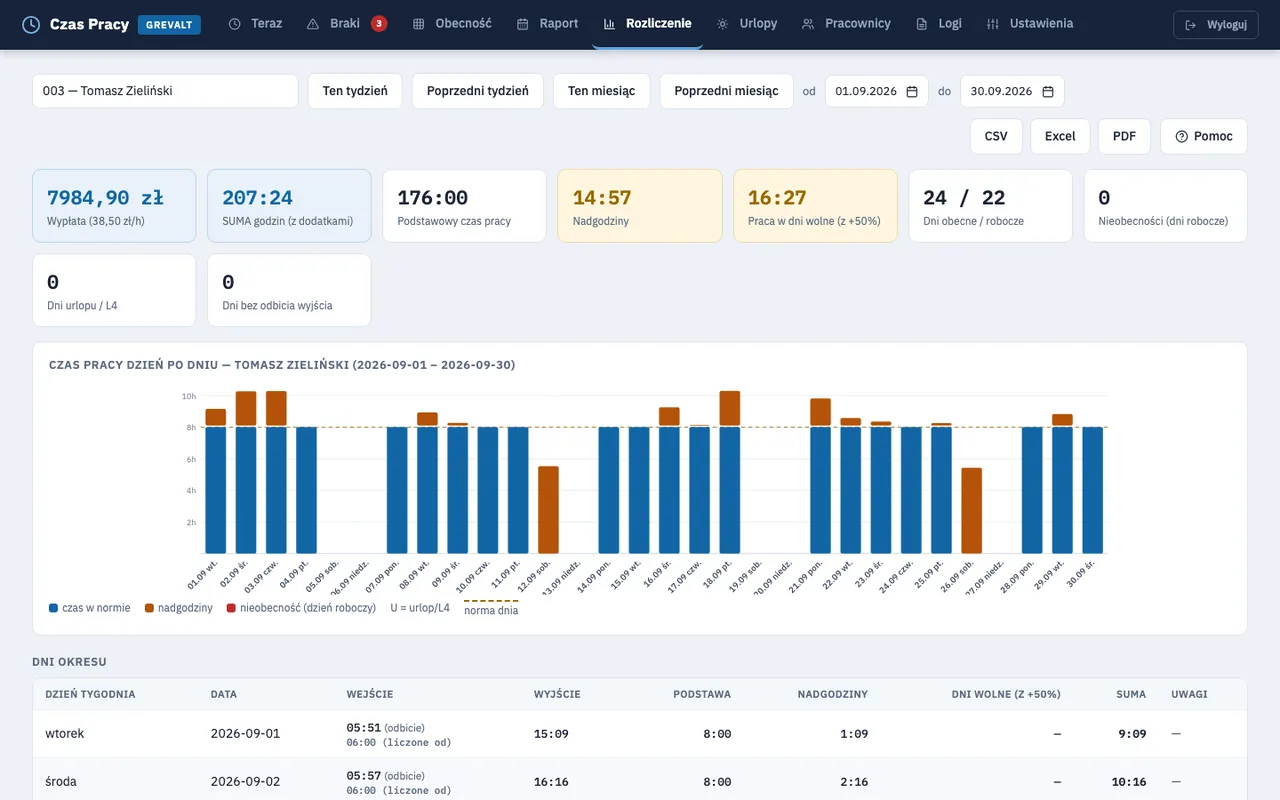Click the Wypłata card showing 7984,90 zł
Image resolution: width=1280 pixels, height=800 pixels.
[114, 206]
